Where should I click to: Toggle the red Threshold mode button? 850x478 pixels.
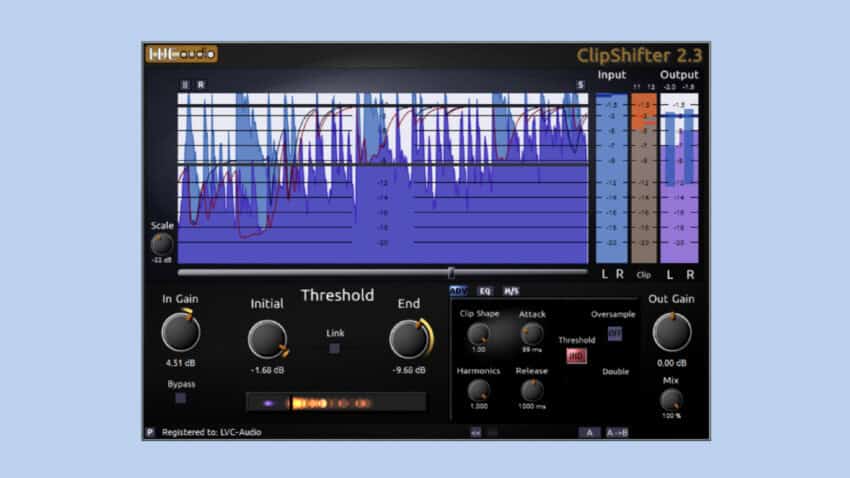(576, 356)
